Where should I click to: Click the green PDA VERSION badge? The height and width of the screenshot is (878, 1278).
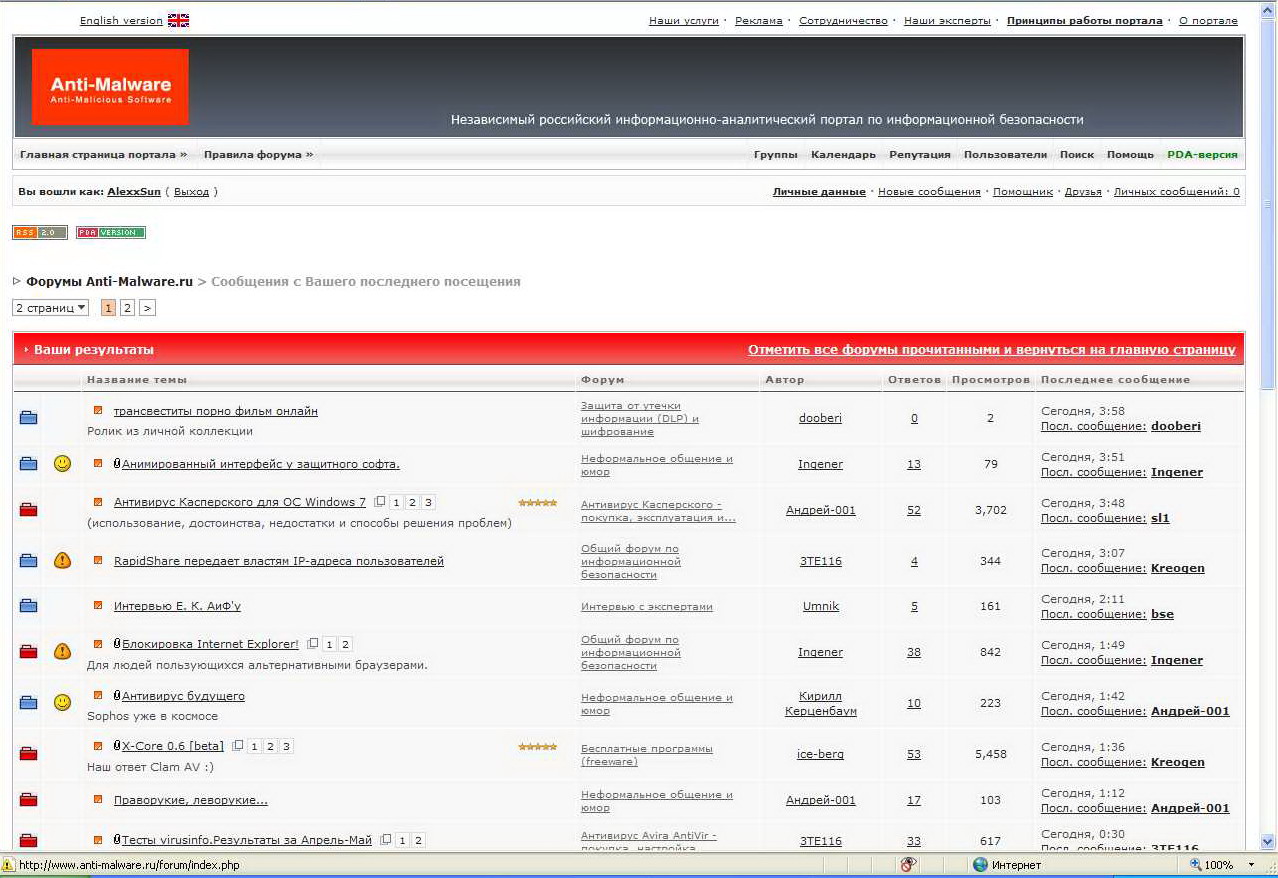[x=111, y=233]
